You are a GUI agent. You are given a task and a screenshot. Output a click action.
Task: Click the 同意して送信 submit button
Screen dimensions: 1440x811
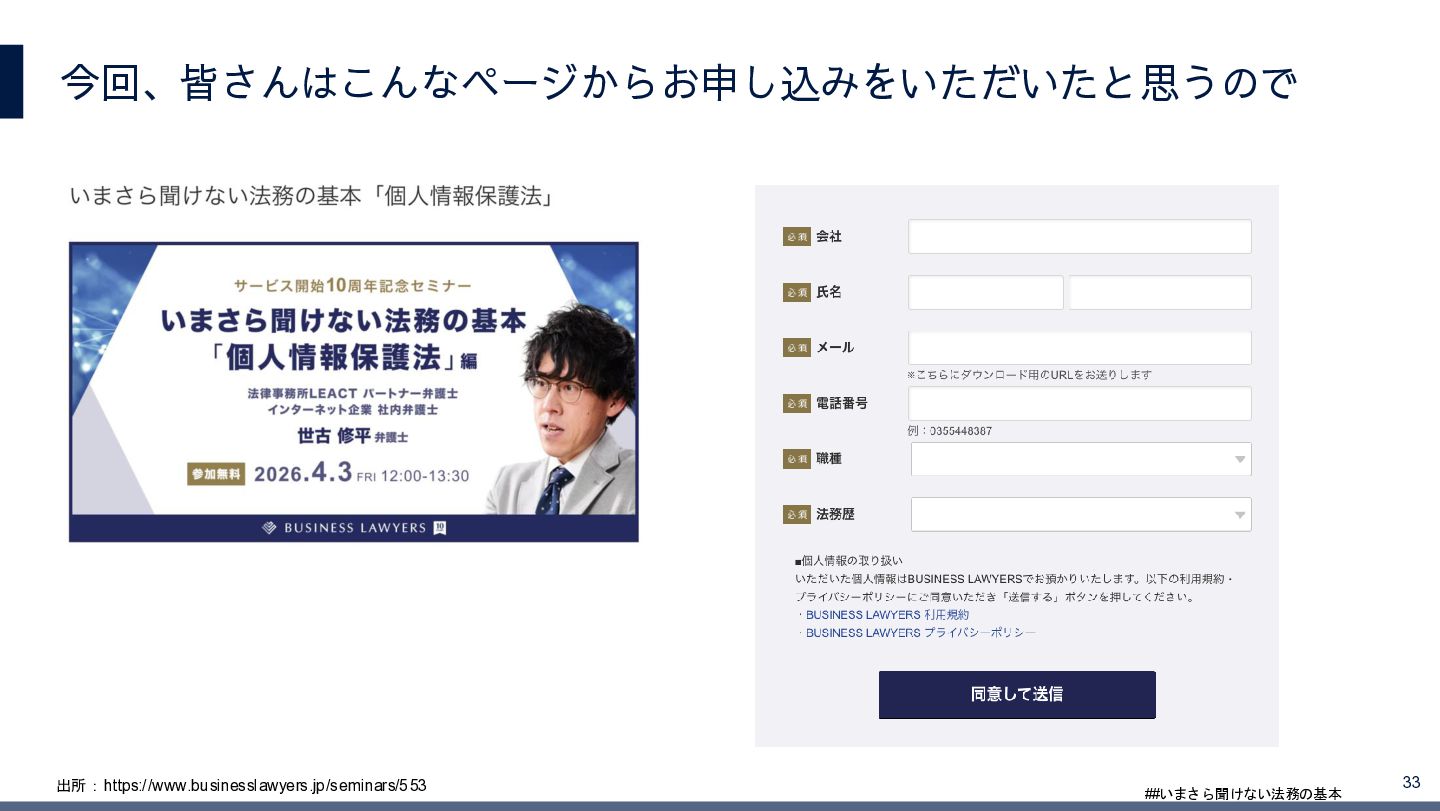[x=1017, y=694]
